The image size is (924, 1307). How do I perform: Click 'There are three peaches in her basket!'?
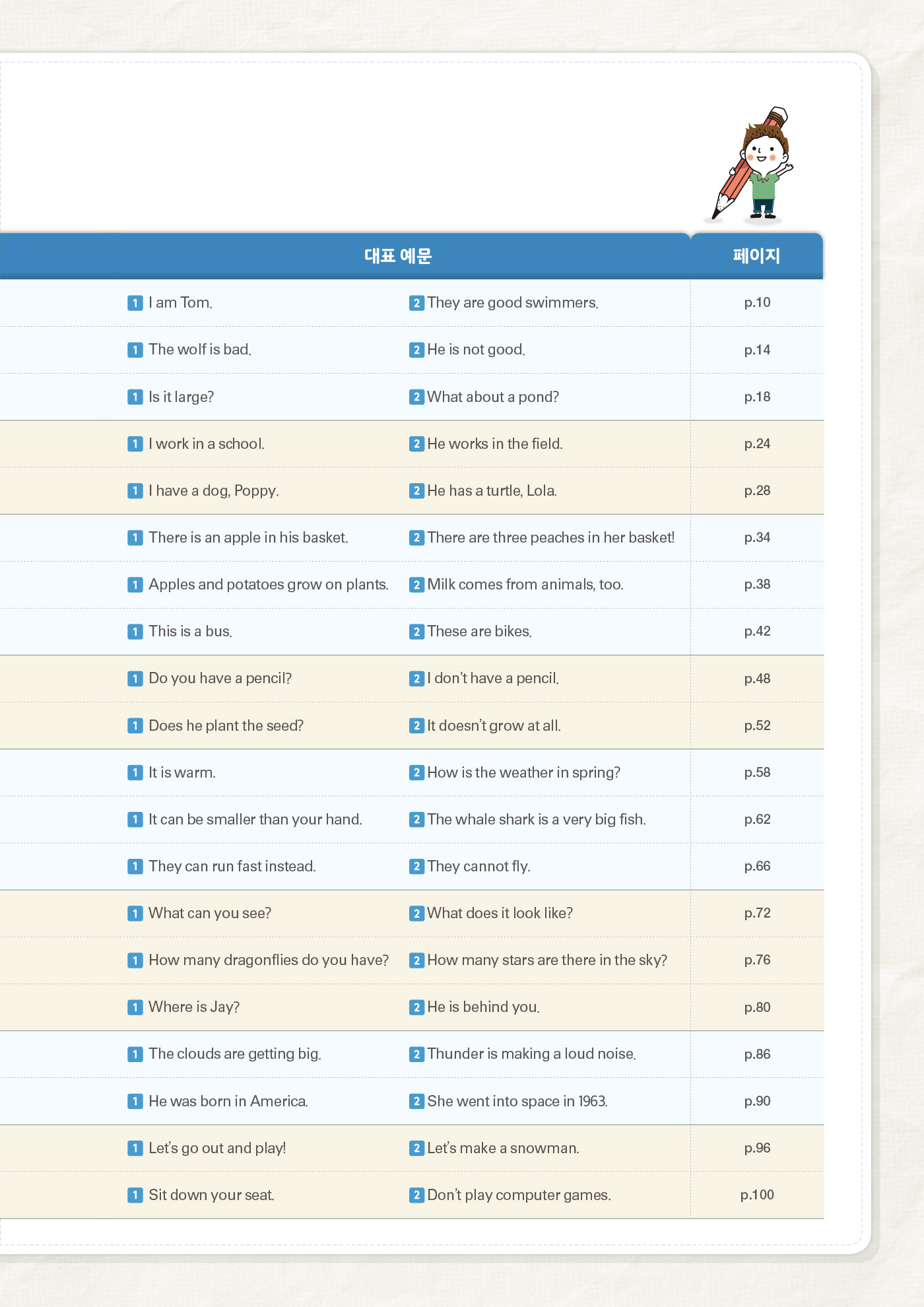[551, 537]
